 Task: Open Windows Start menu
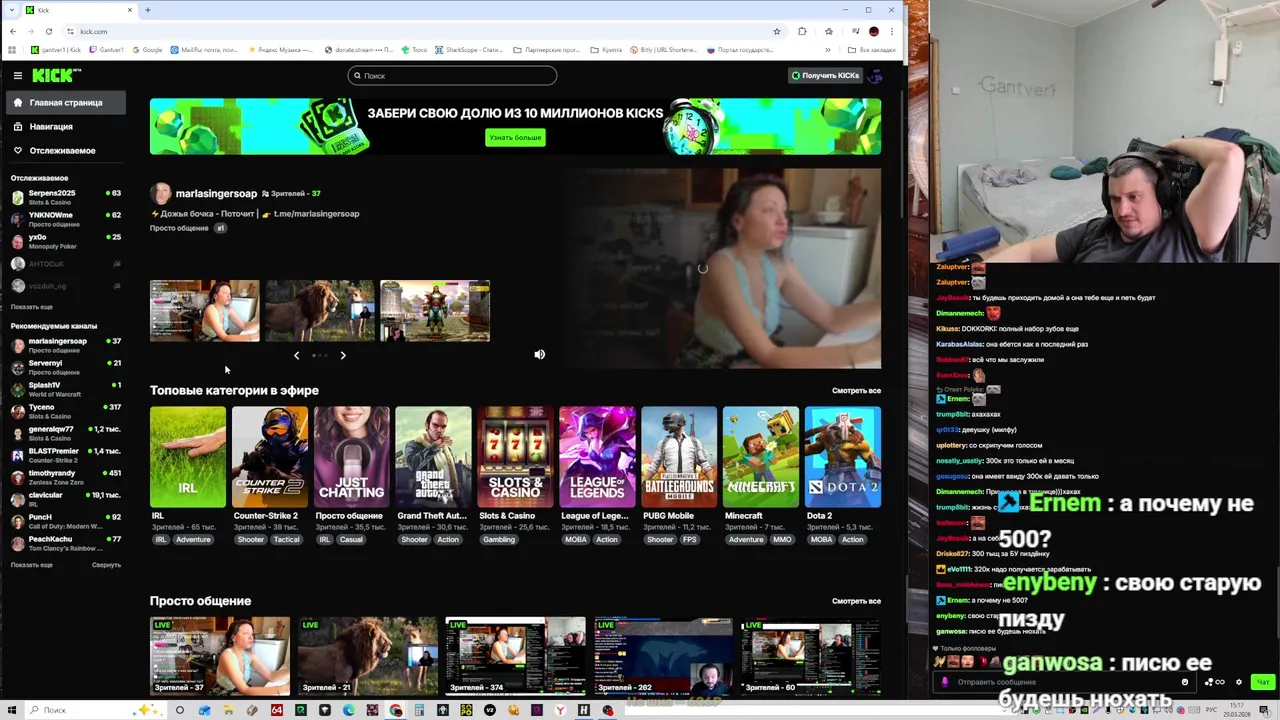(12, 710)
